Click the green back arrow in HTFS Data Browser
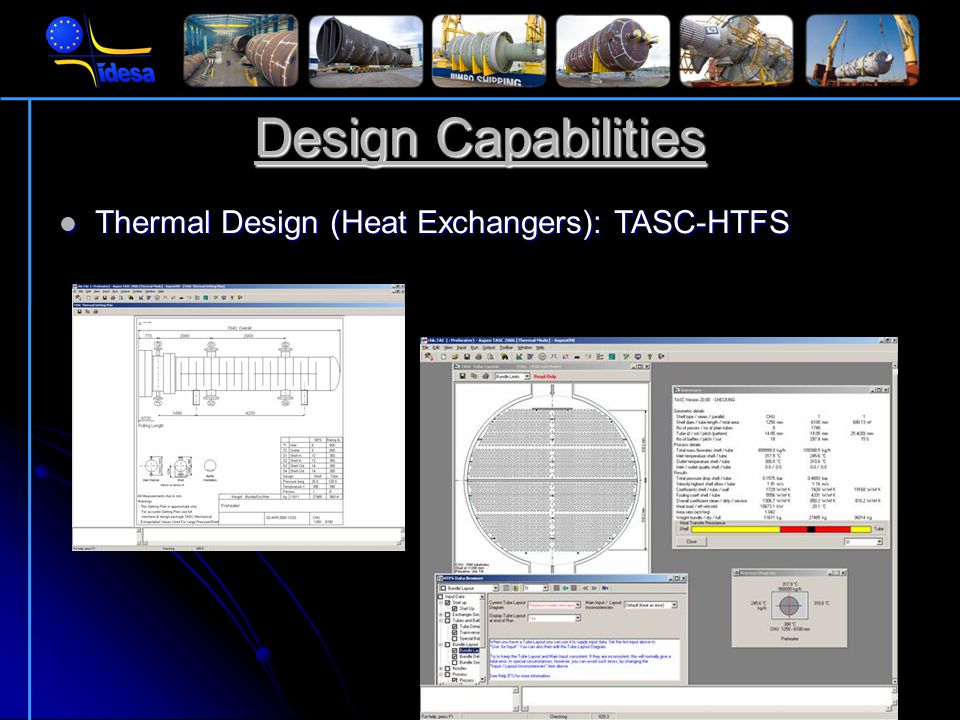 point(565,588)
